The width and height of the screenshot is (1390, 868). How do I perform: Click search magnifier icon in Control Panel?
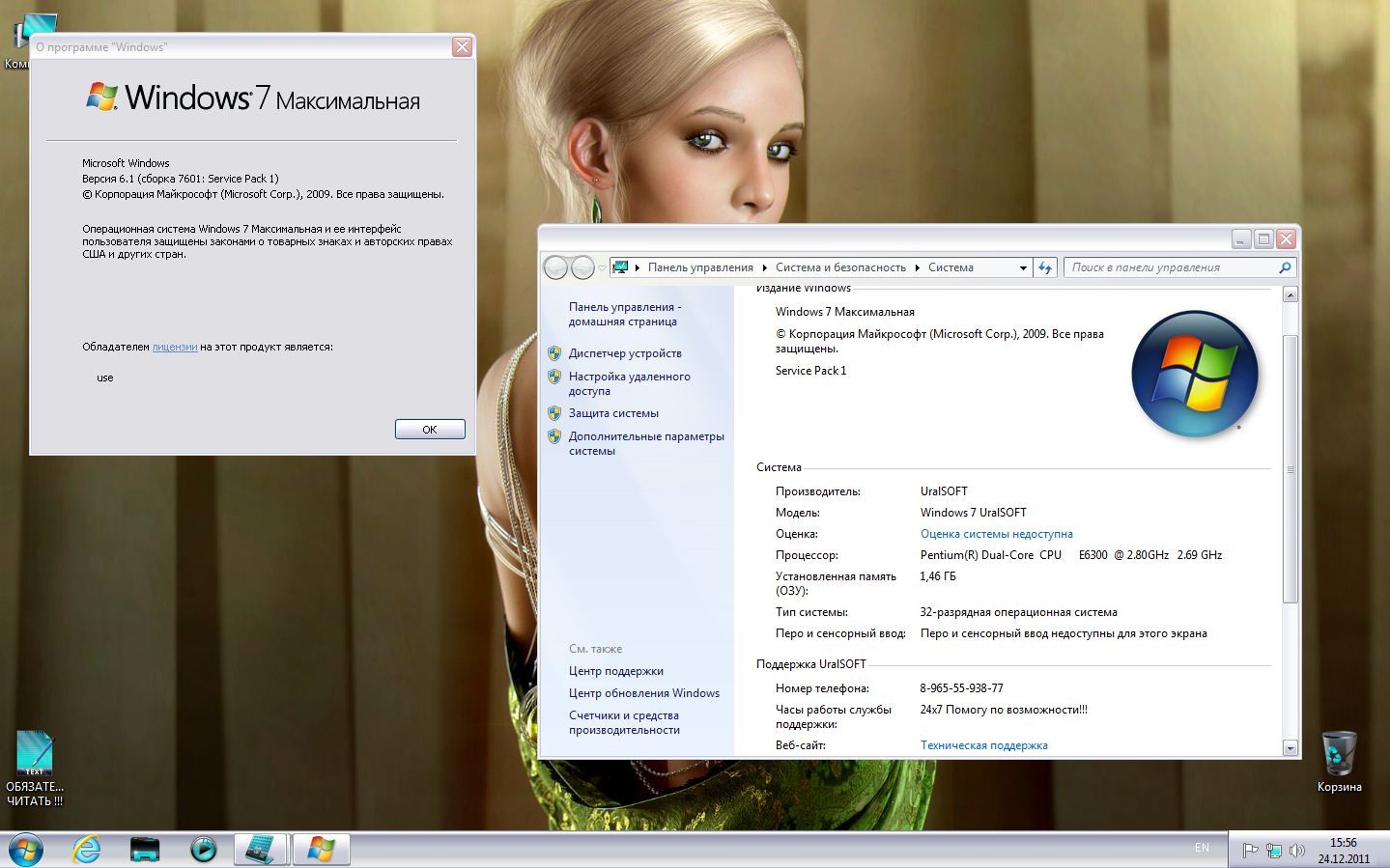click(x=1285, y=267)
